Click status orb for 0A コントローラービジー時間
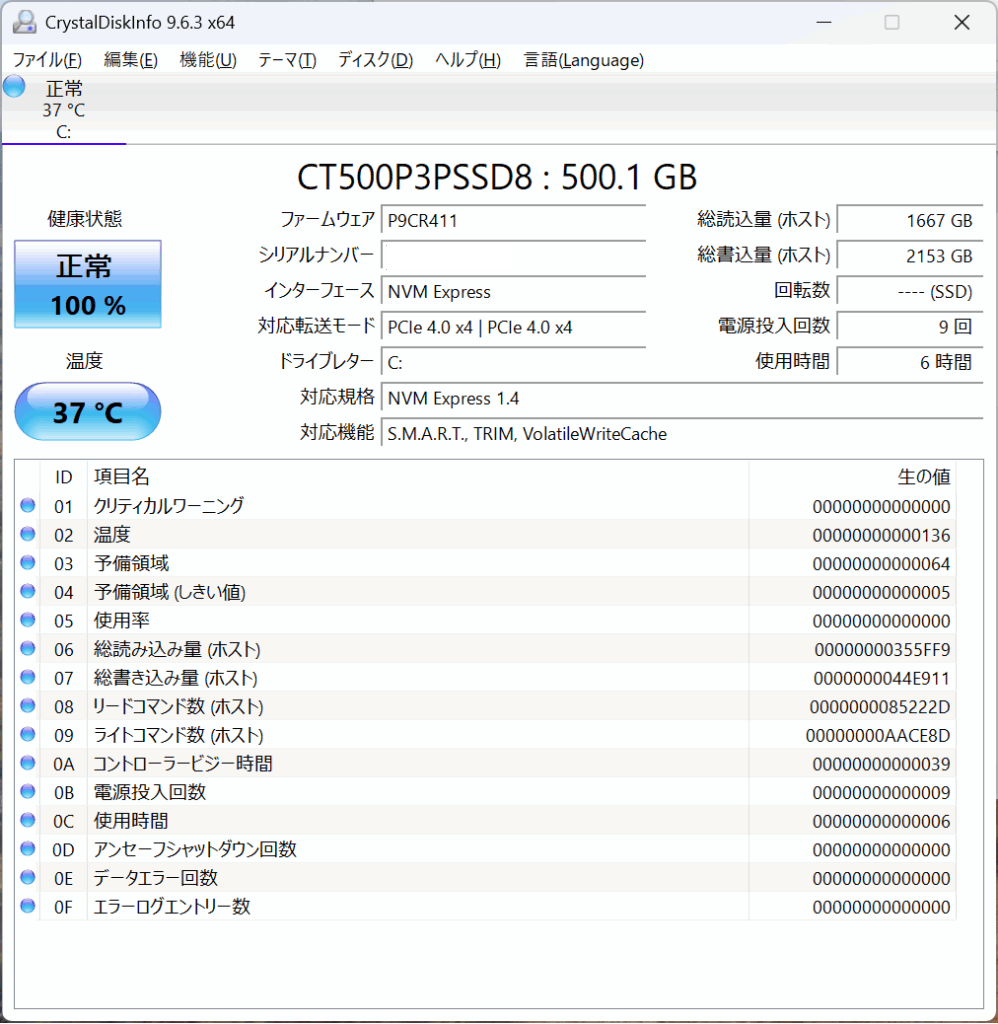This screenshot has height=1024, width=998. click(x=27, y=763)
